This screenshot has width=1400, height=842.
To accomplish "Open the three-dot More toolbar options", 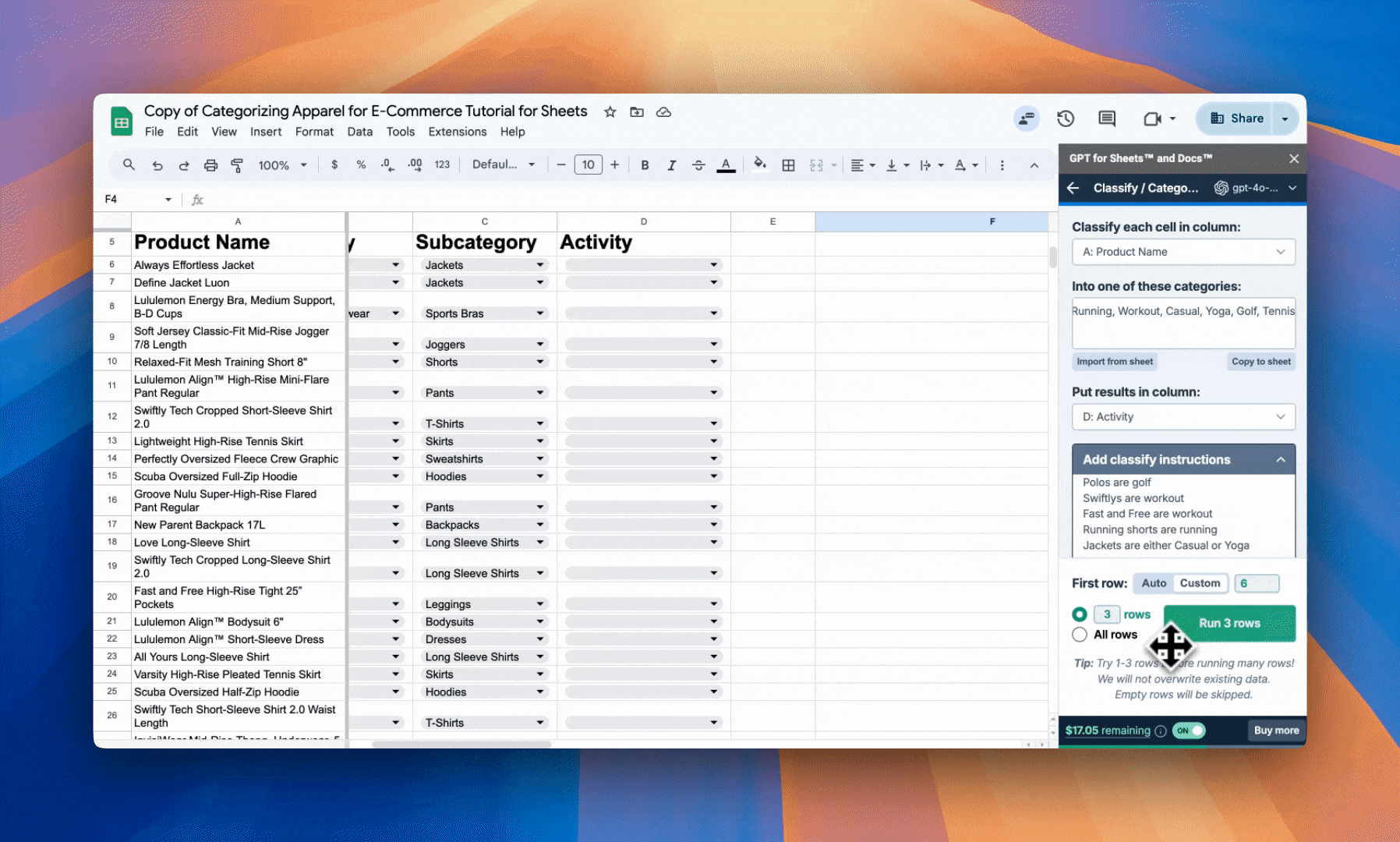I will [x=1002, y=165].
